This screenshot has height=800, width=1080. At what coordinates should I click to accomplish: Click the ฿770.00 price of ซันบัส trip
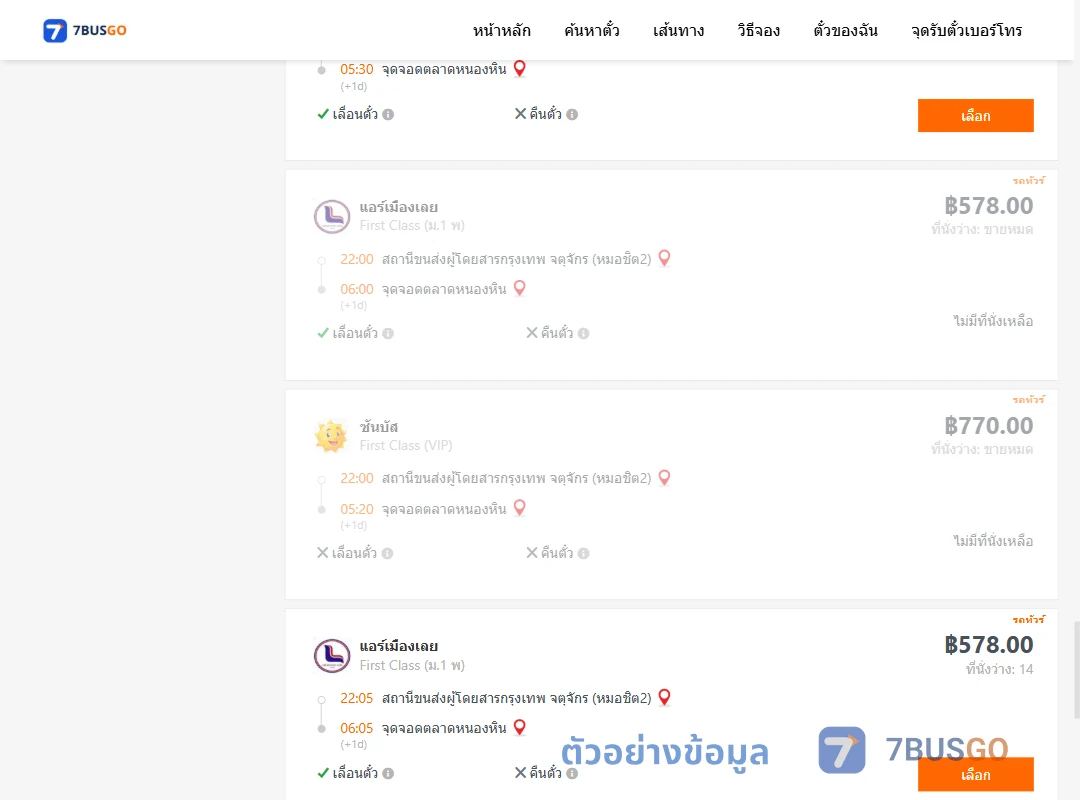point(988,426)
